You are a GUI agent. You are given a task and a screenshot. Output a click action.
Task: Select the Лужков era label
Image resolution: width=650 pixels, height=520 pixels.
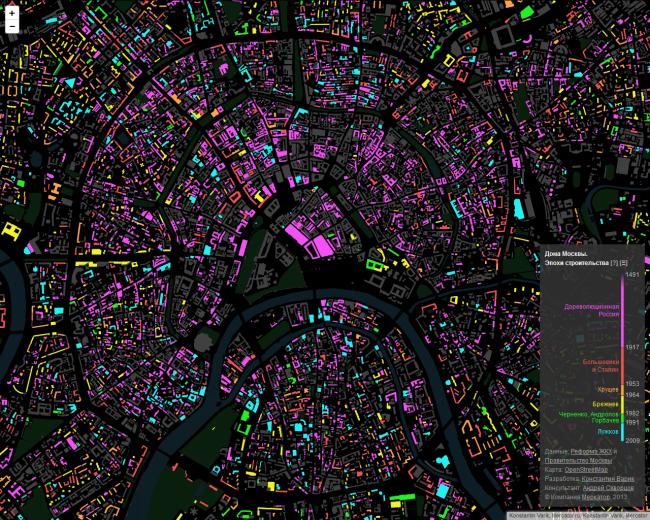click(x=607, y=431)
